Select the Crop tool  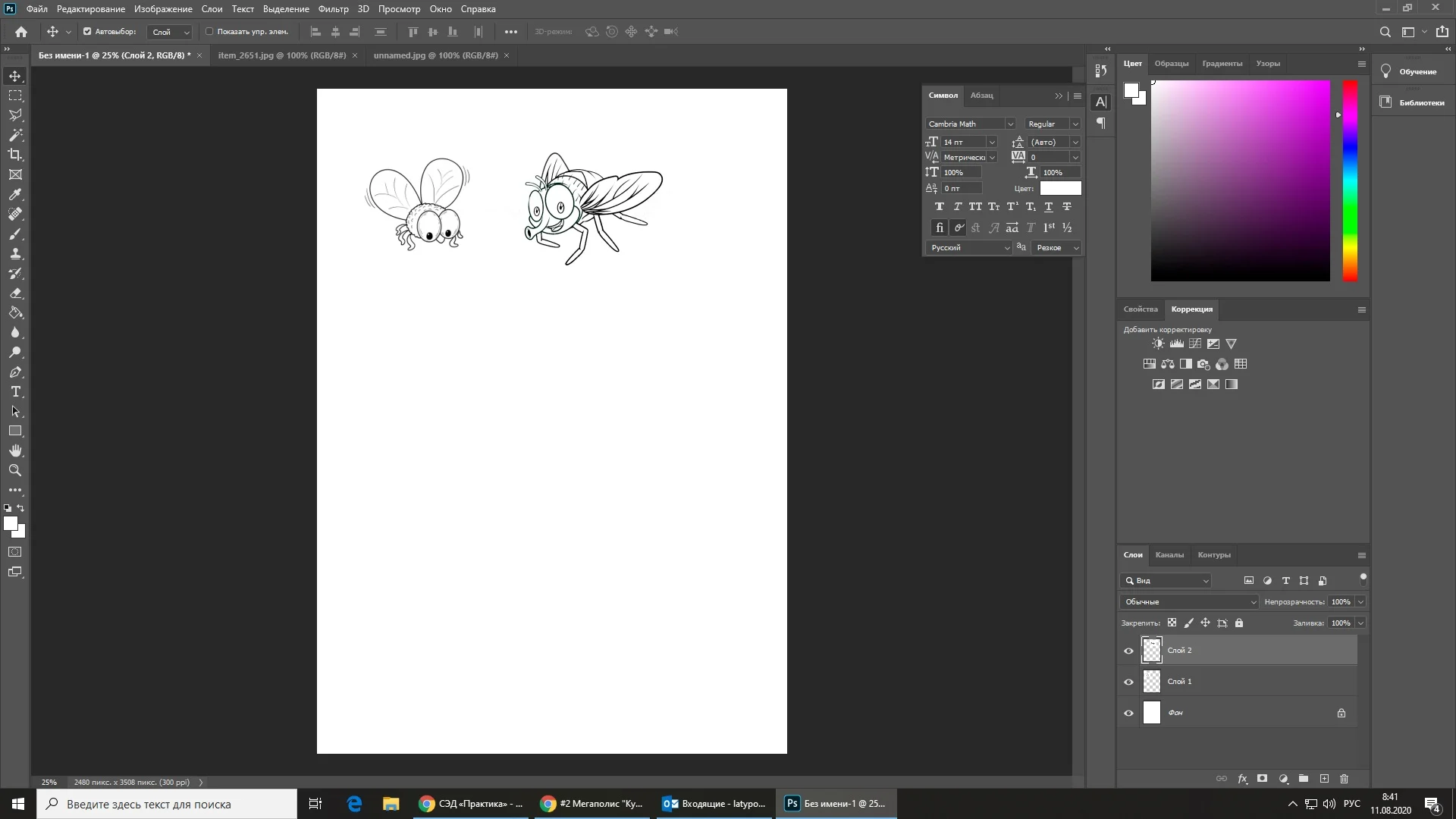pos(15,155)
